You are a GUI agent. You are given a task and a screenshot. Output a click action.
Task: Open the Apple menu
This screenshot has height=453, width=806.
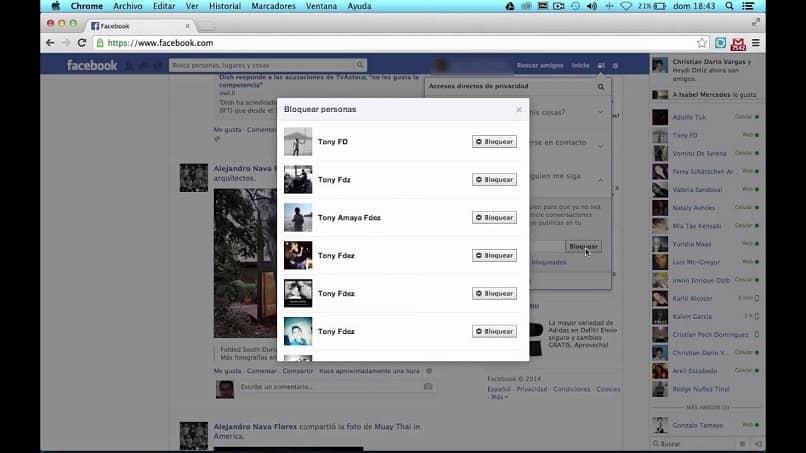[56, 6]
